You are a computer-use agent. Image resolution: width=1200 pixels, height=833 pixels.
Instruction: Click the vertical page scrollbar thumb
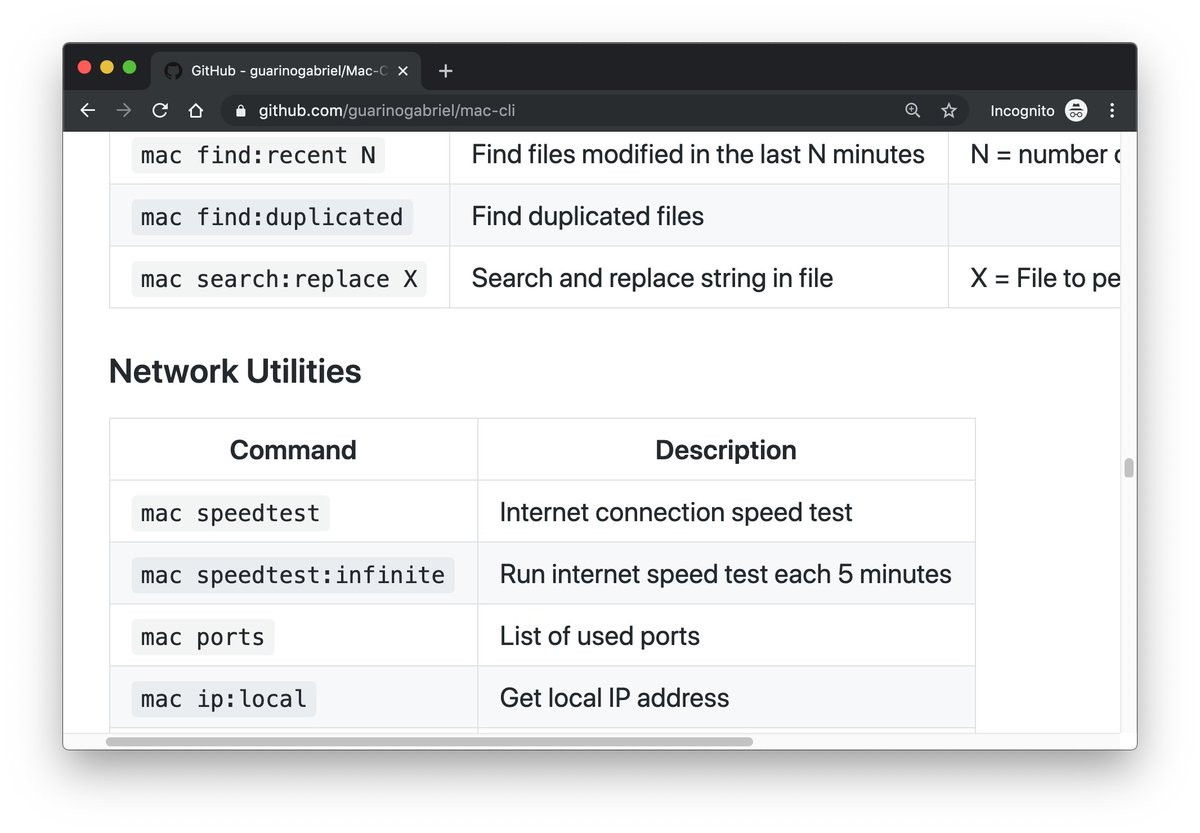(1129, 468)
